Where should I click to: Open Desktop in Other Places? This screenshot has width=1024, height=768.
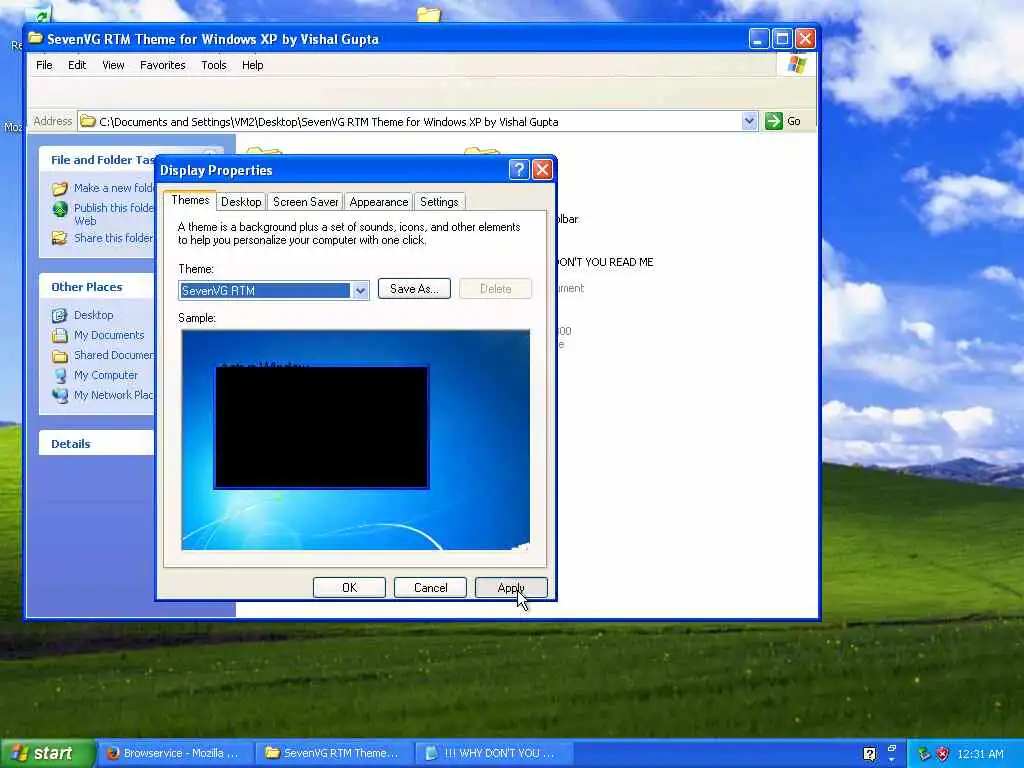point(93,315)
